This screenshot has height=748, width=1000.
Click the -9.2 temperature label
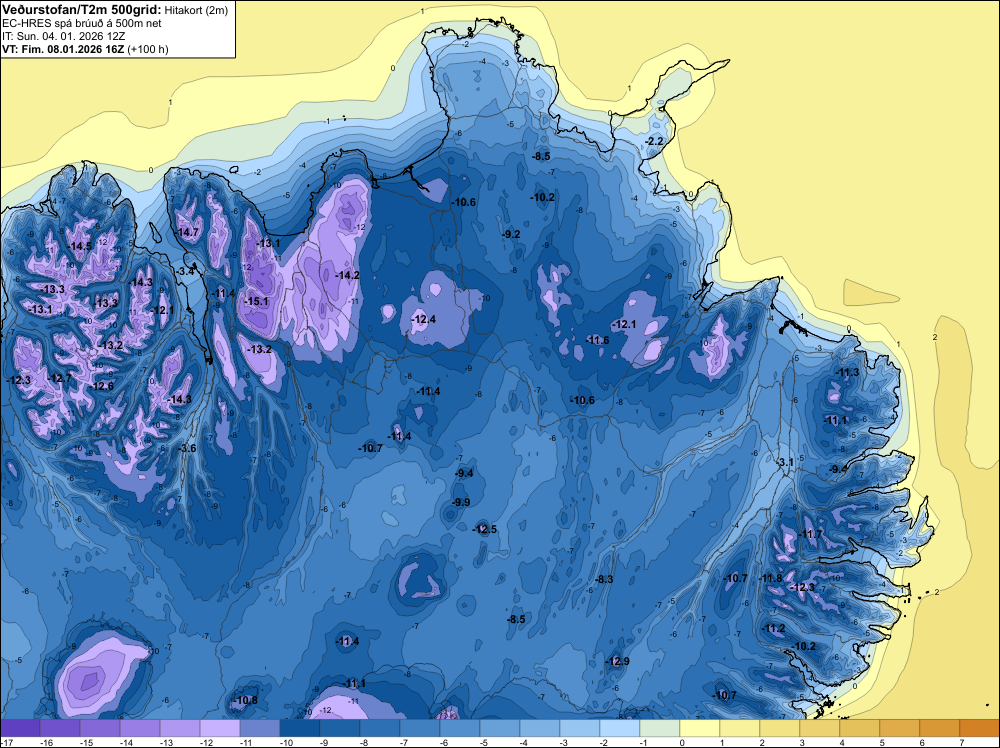pos(511,234)
